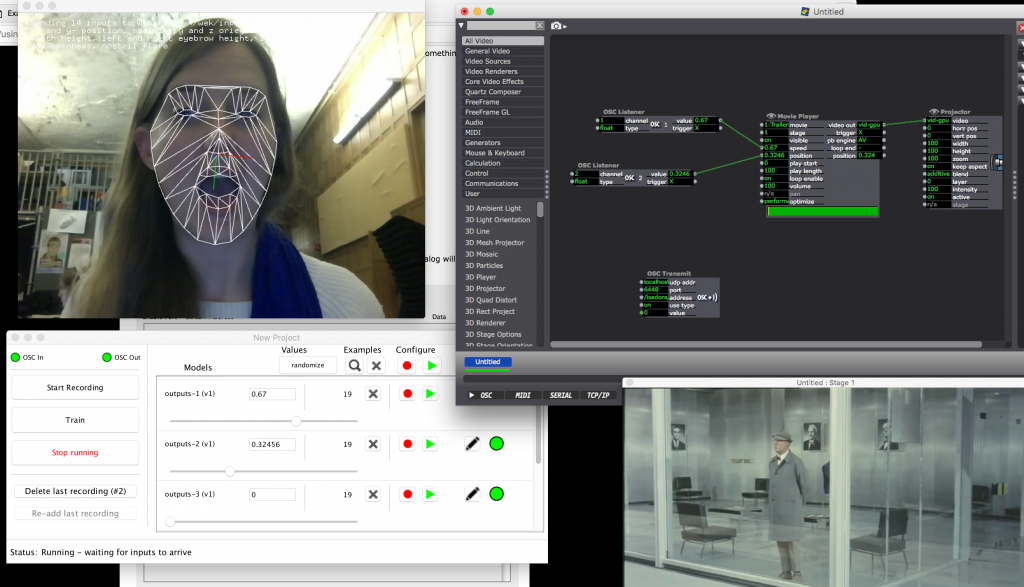
Task: Click the outputs-1 value slider handle
Action: tap(296, 421)
